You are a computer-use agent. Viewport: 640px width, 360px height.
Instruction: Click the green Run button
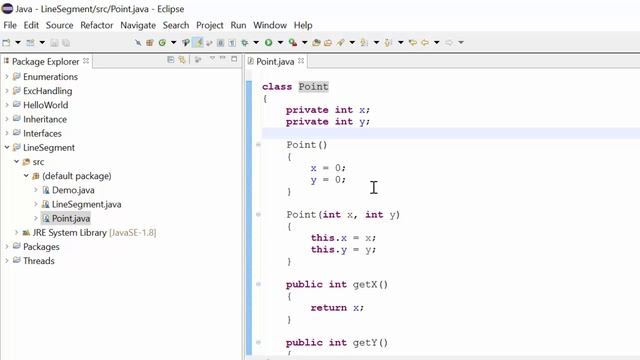[x=268, y=42]
